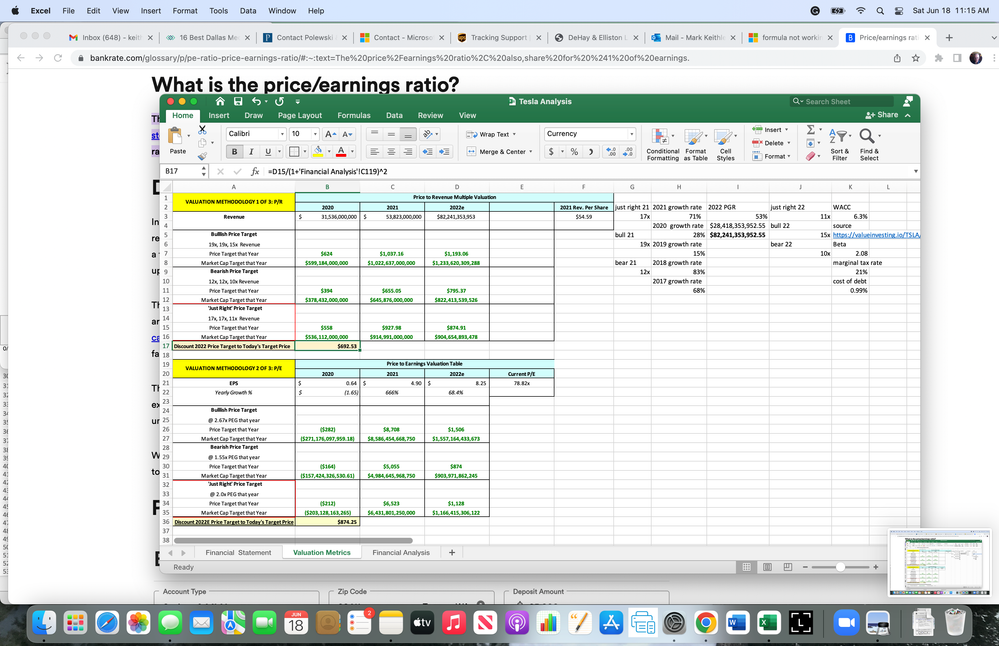Image resolution: width=999 pixels, height=646 pixels.
Task: Apply the Percent Style format icon
Action: pyautogui.click(x=574, y=152)
